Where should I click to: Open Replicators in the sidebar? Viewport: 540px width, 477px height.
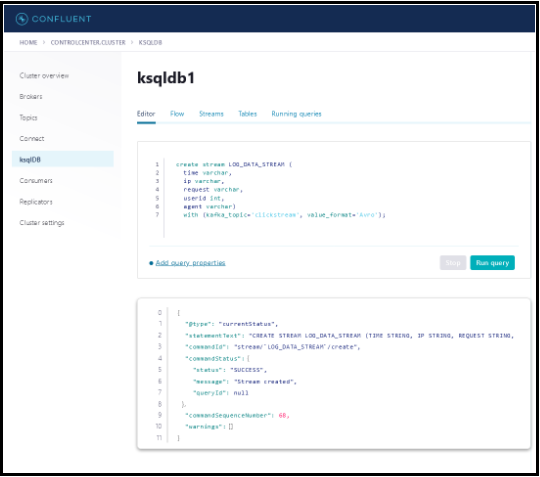click(36, 202)
